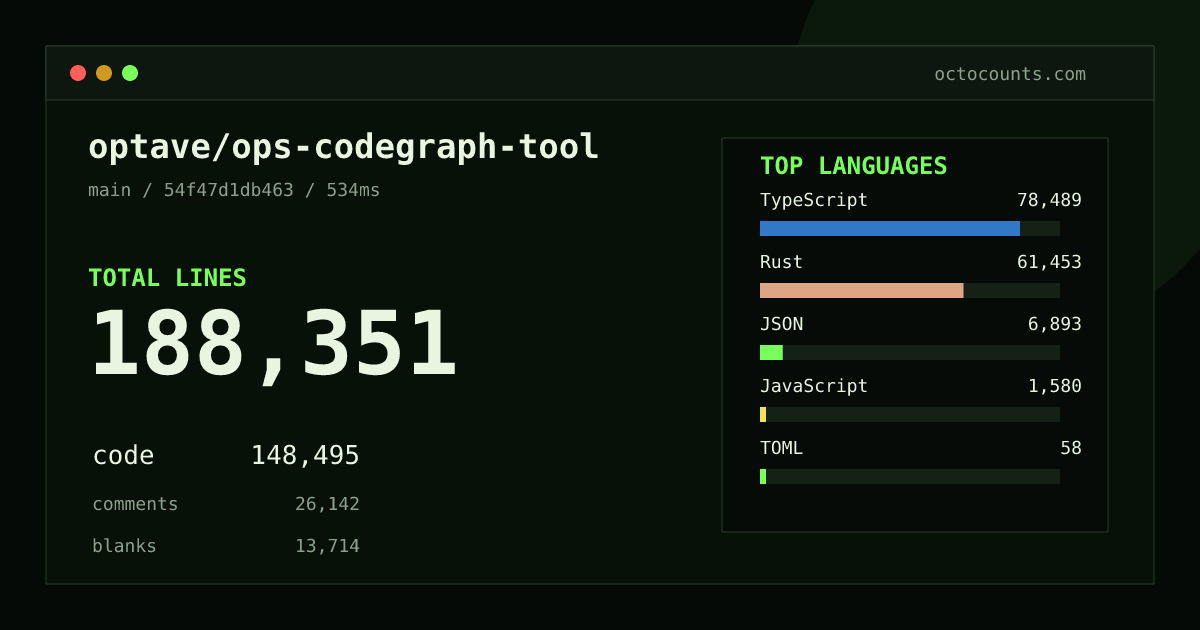1200x630 pixels.
Task: Click the JSON language label
Action: (x=781, y=324)
